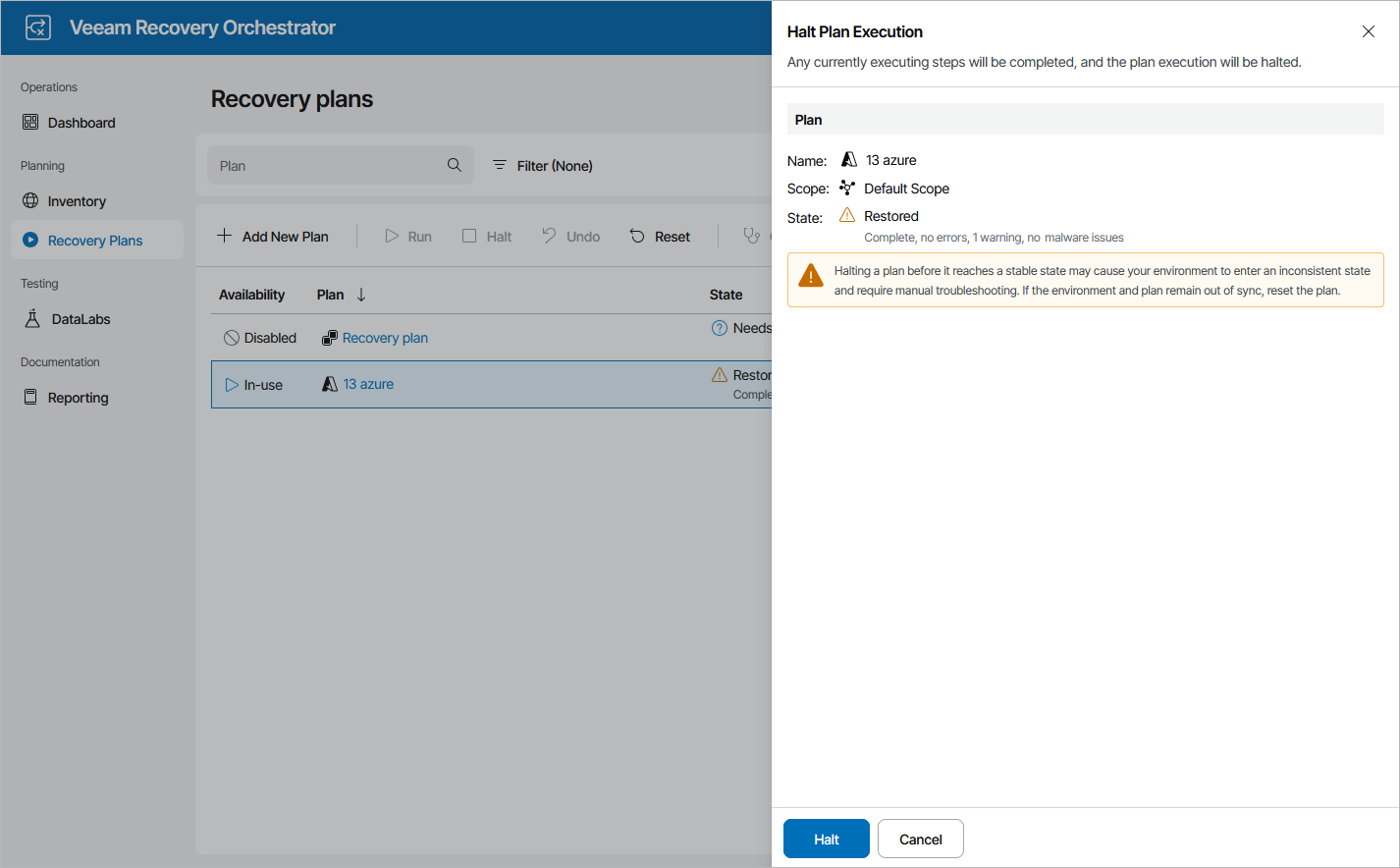
Task: Click the Recovery Plans sidebar icon
Action: (x=30, y=240)
